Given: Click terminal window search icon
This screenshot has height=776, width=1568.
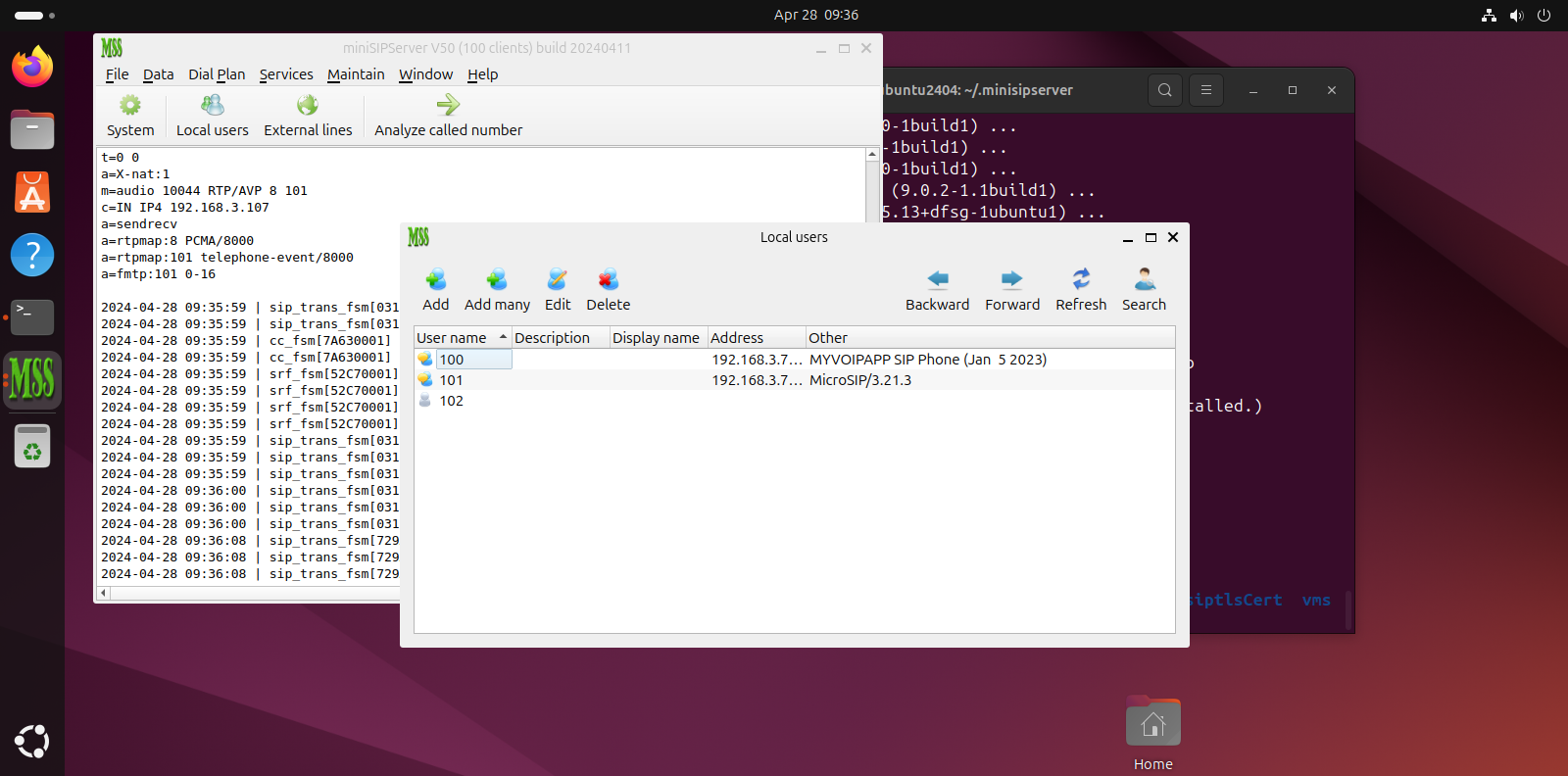Looking at the screenshot, I should [1164, 90].
